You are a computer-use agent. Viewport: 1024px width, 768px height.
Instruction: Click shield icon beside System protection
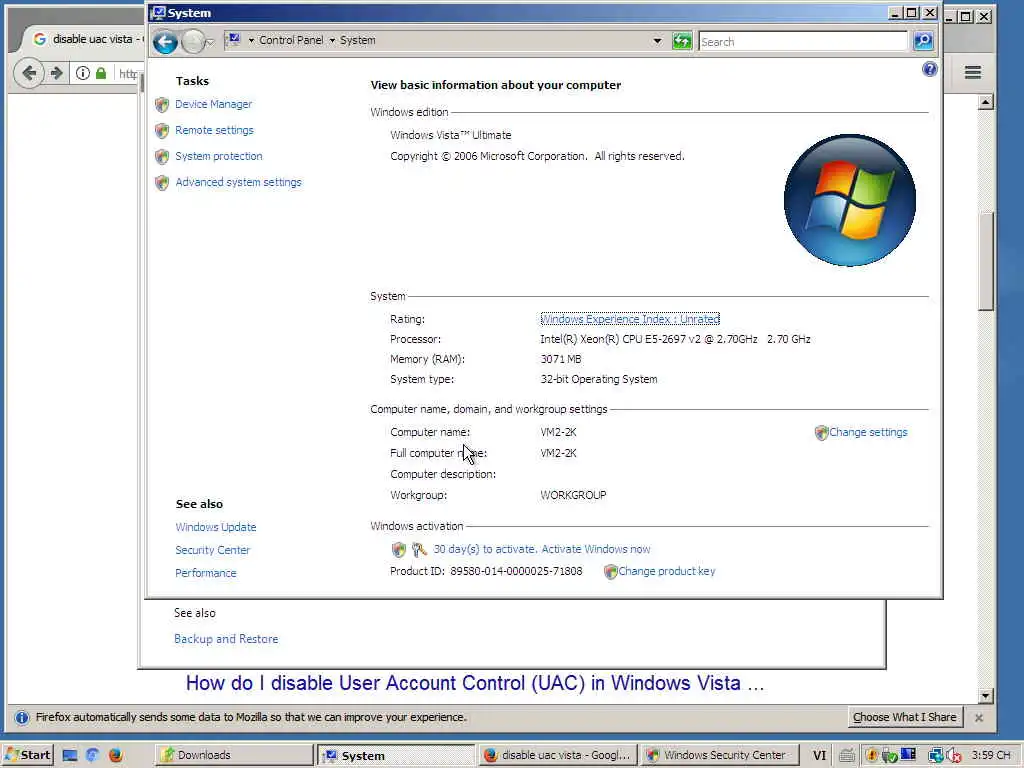[162, 157]
